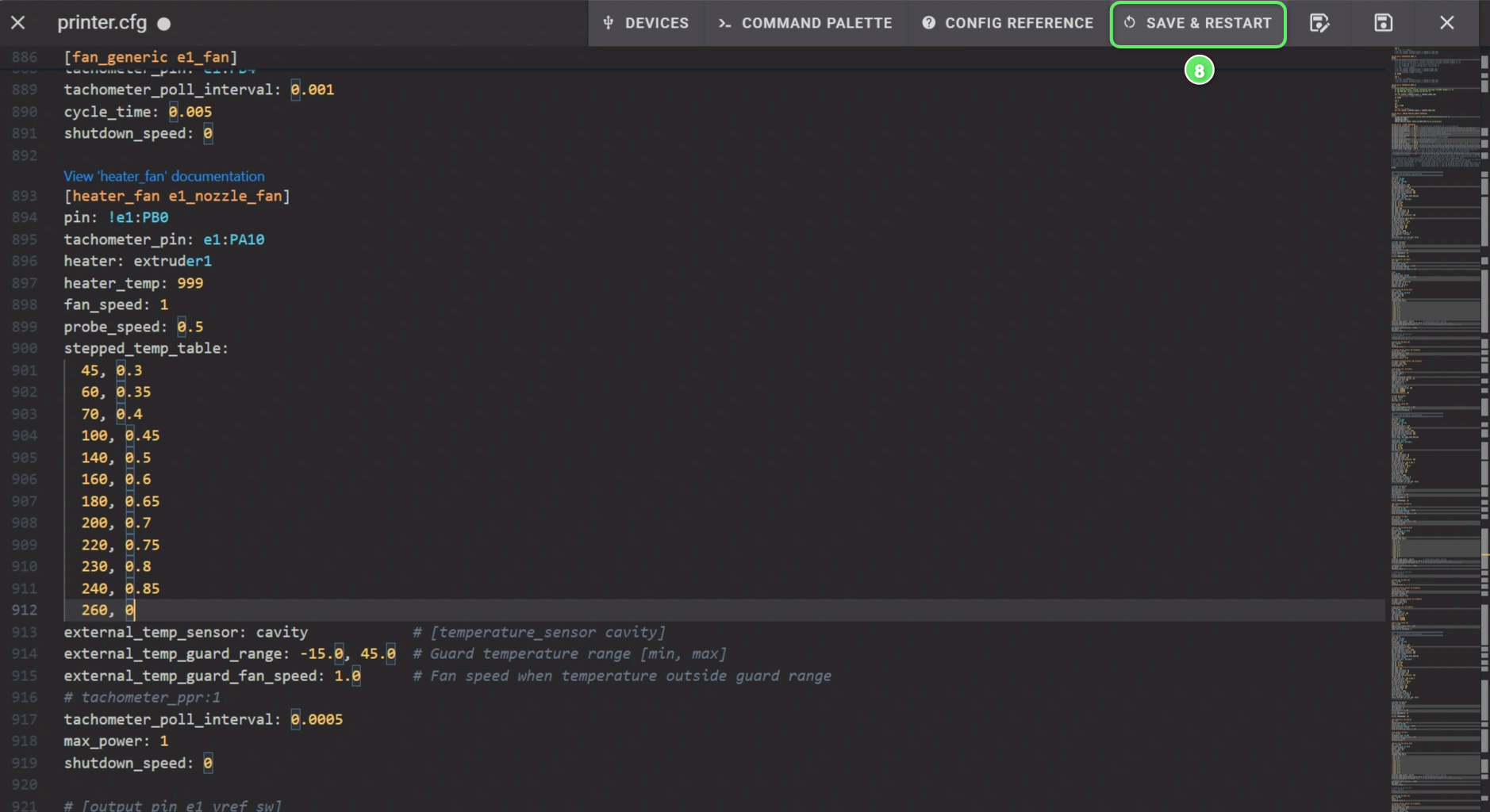Save the file using the floppy disk icon
Screen dimensions: 1490x812
click(x=1383, y=23)
